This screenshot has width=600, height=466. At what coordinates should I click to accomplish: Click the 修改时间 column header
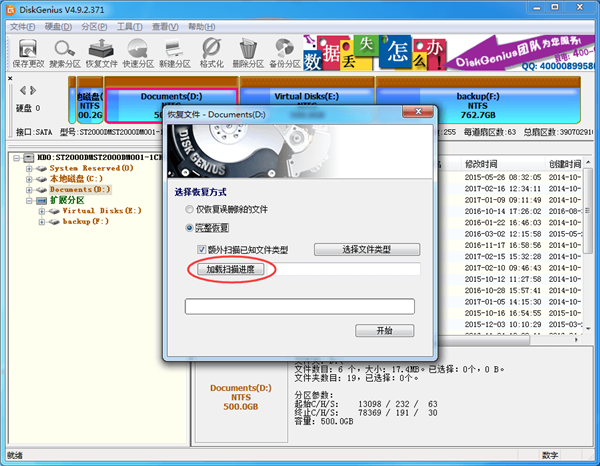[503, 164]
